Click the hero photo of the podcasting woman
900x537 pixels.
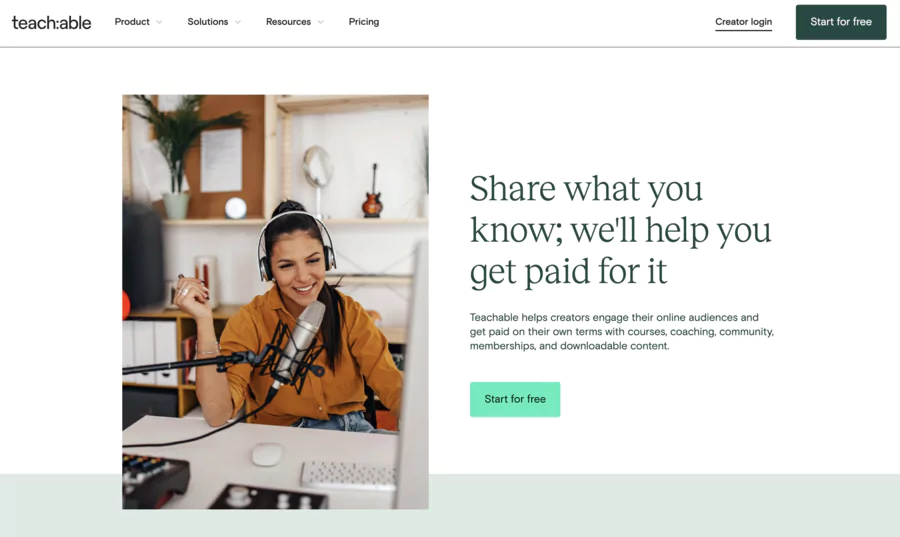point(276,302)
